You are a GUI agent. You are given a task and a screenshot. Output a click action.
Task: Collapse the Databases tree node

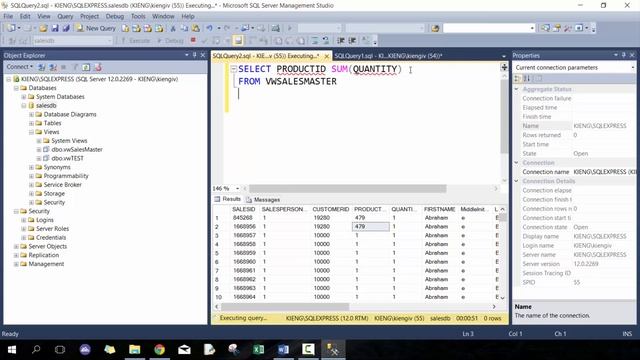click(16, 88)
